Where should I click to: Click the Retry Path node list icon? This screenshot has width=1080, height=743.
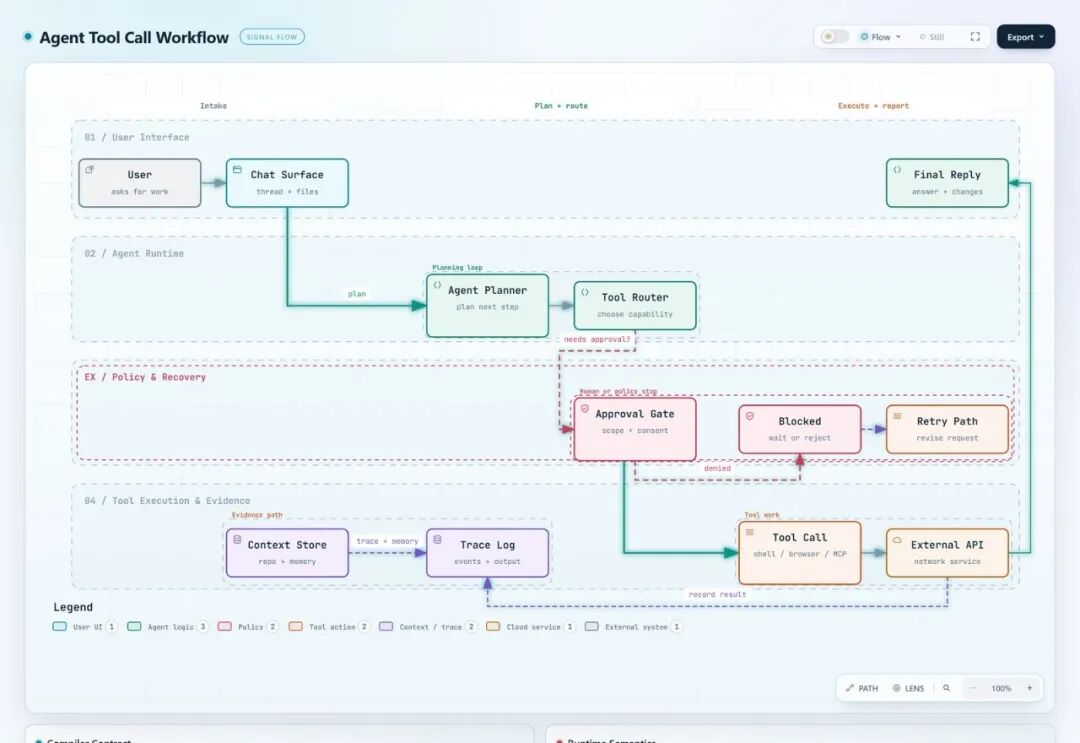(x=897, y=416)
